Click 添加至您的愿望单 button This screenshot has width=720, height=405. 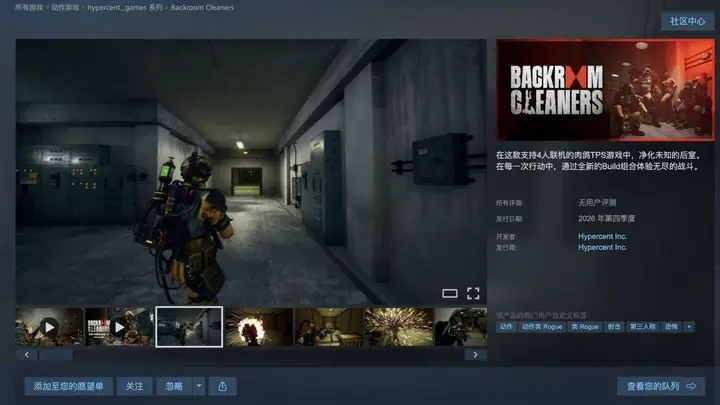click(x=68, y=386)
